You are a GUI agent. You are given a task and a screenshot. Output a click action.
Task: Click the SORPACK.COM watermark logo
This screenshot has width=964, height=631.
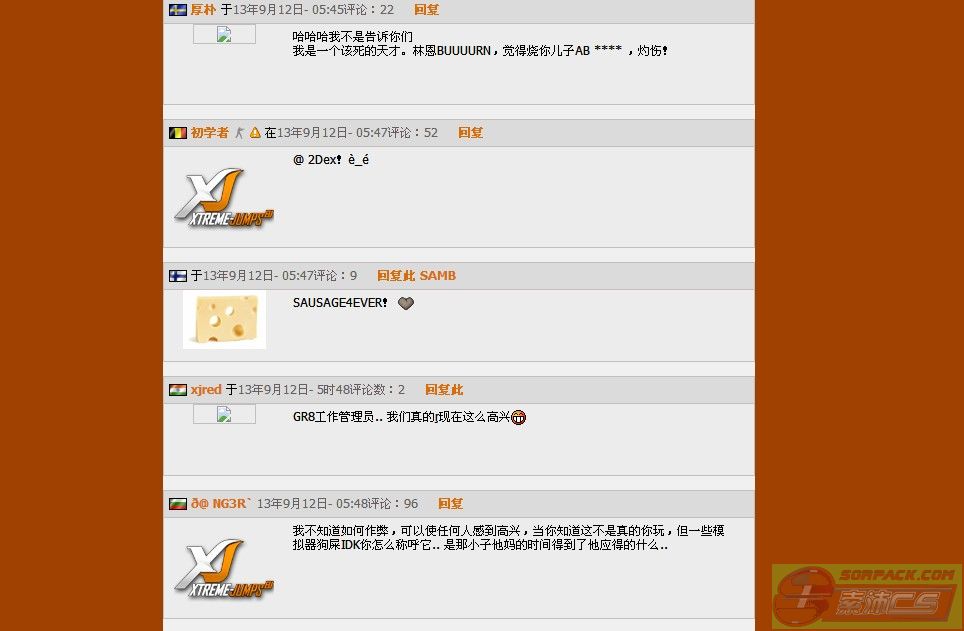(x=867, y=595)
